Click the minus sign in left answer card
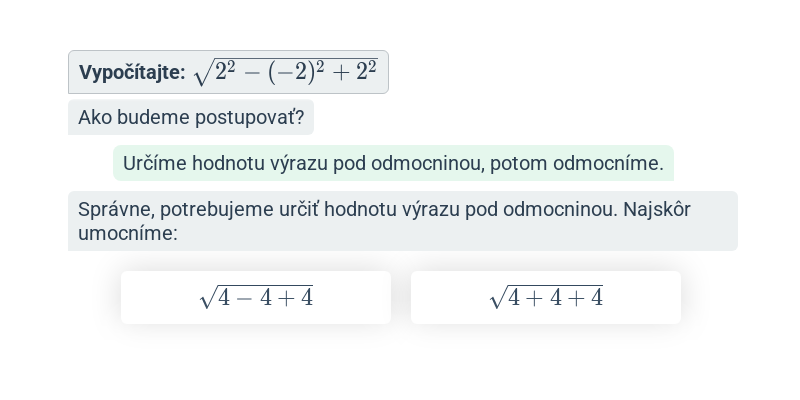 245,298
